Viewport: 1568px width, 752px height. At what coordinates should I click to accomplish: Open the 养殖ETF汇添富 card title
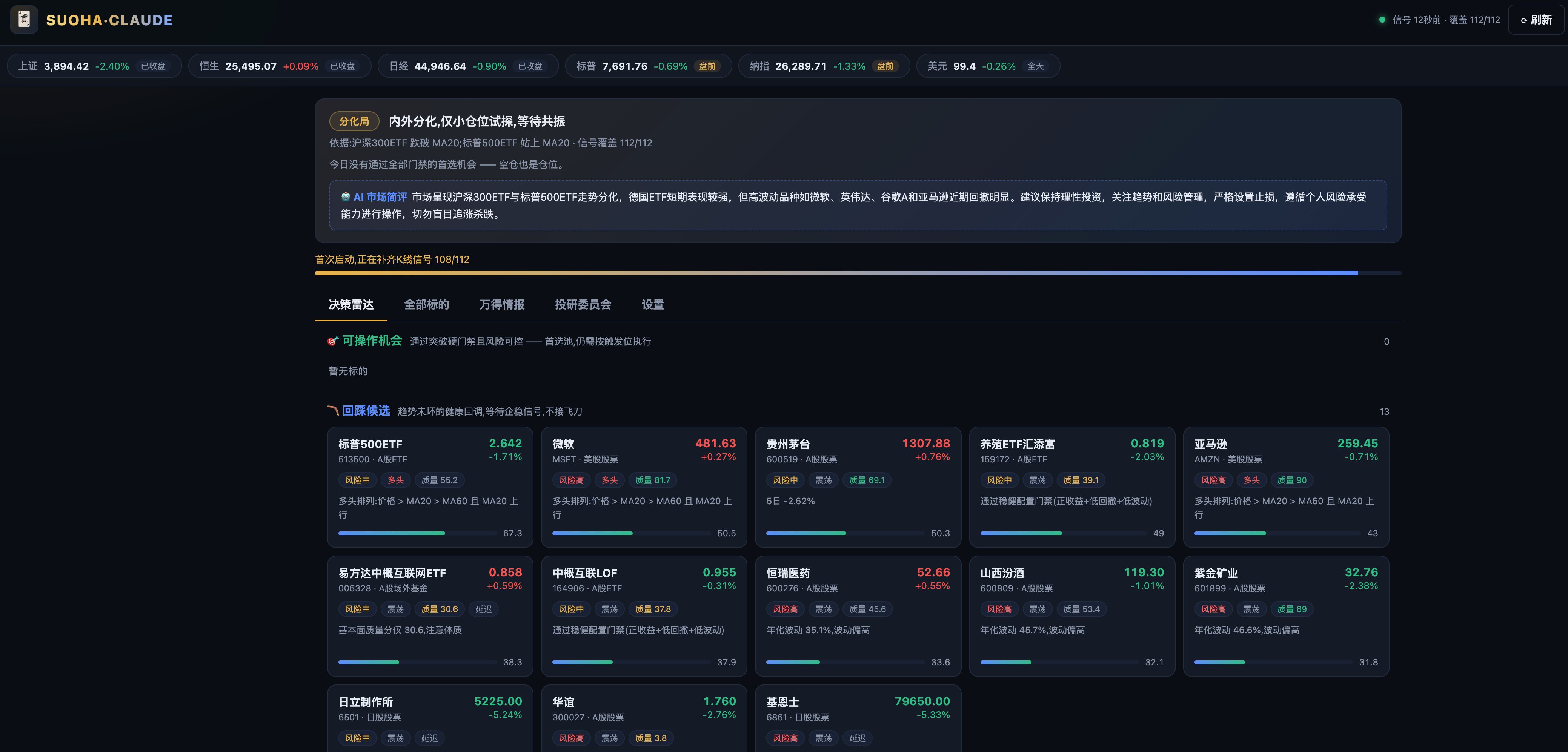pyautogui.click(x=1017, y=444)
